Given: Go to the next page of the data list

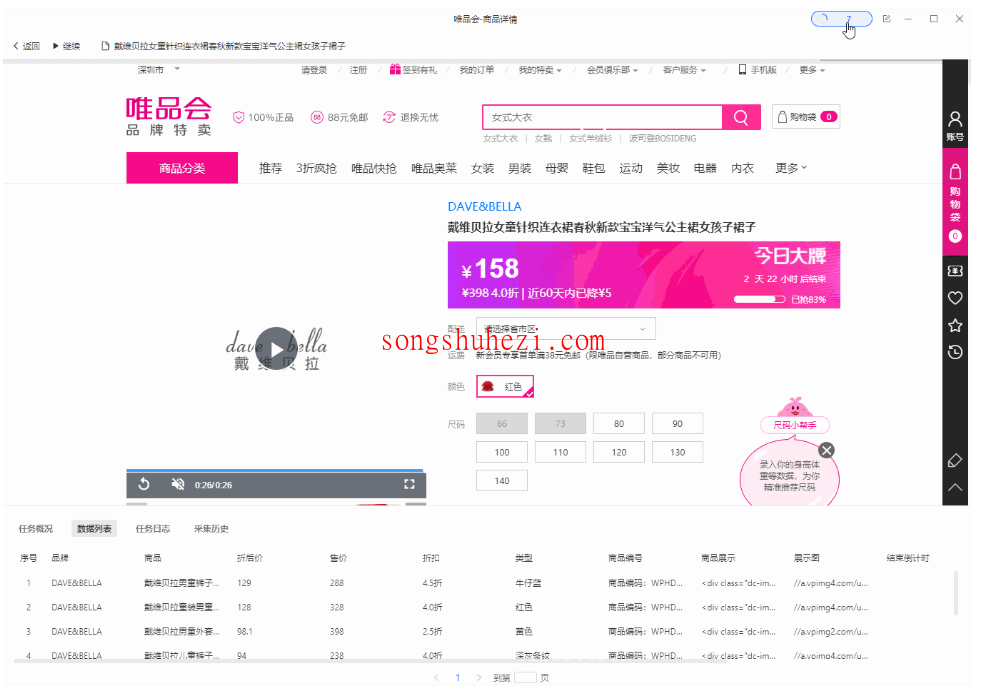Looking at the screenshot, I should pos(479,678).
